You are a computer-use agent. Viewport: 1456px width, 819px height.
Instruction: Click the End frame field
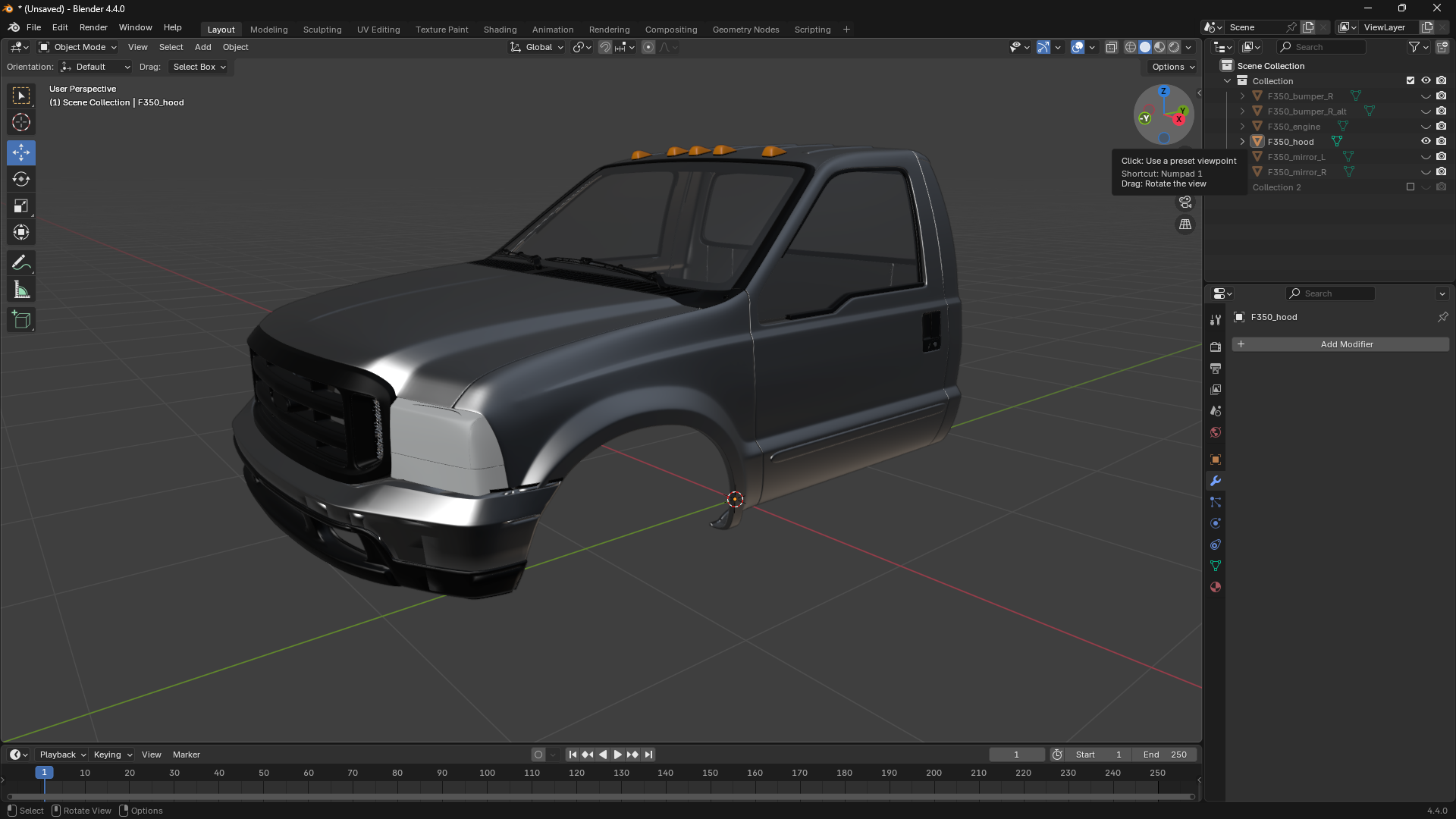[x=1165, y=755]
